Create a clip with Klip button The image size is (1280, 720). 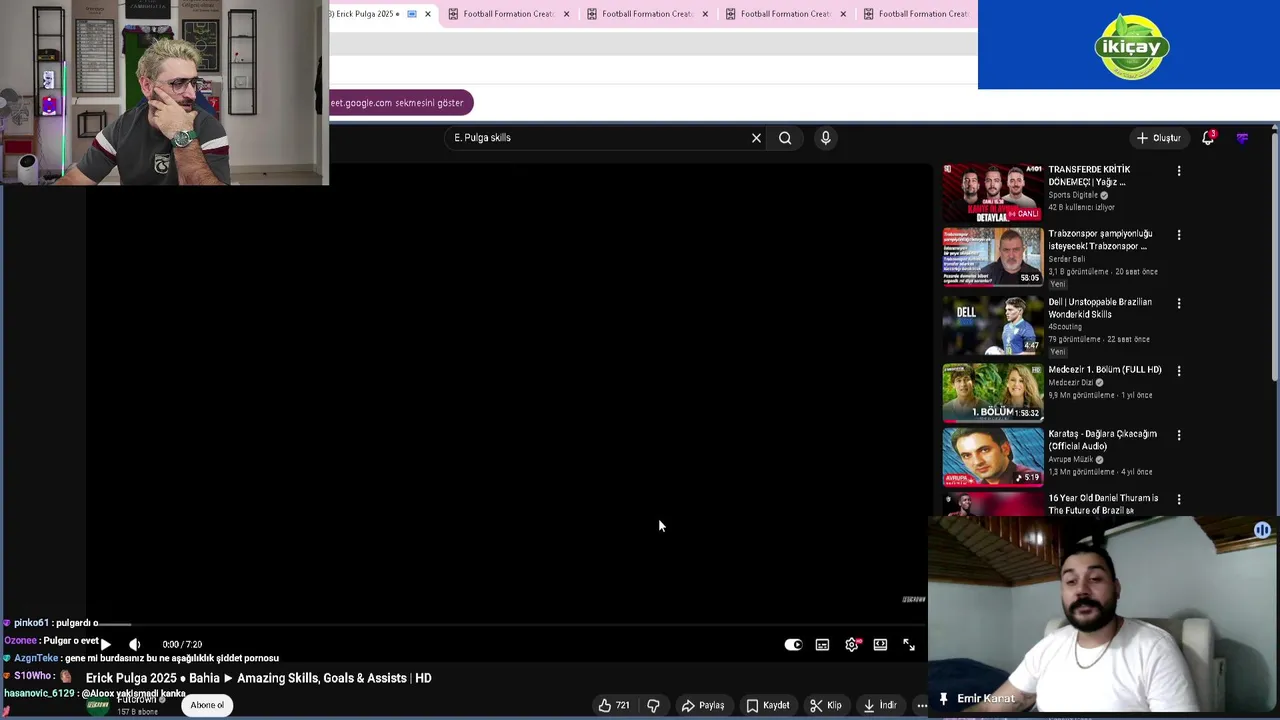[x=826, y=705]
